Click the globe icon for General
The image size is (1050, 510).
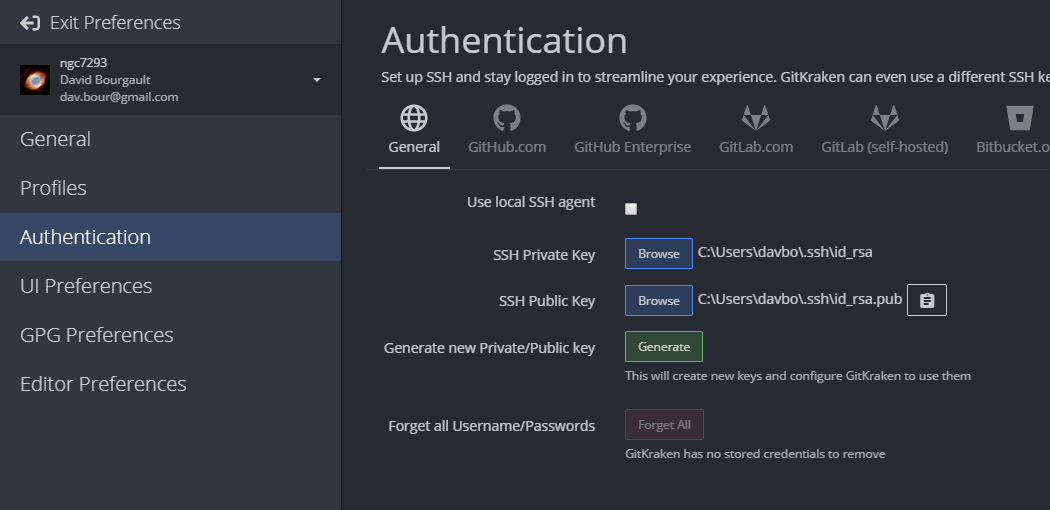tap(414, 118)
